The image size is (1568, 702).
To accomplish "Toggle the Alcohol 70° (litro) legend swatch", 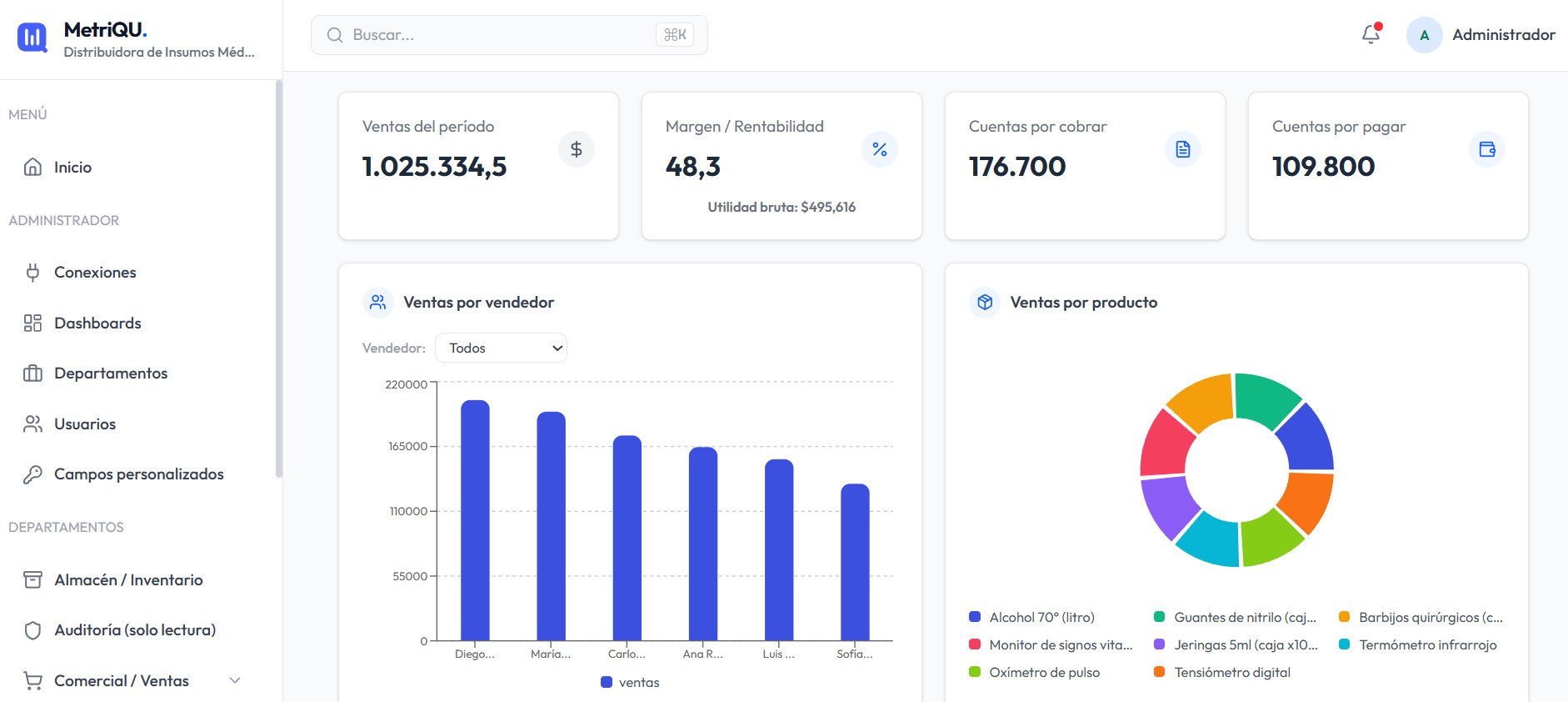I will pyautogui.click(x=975, y=617).
